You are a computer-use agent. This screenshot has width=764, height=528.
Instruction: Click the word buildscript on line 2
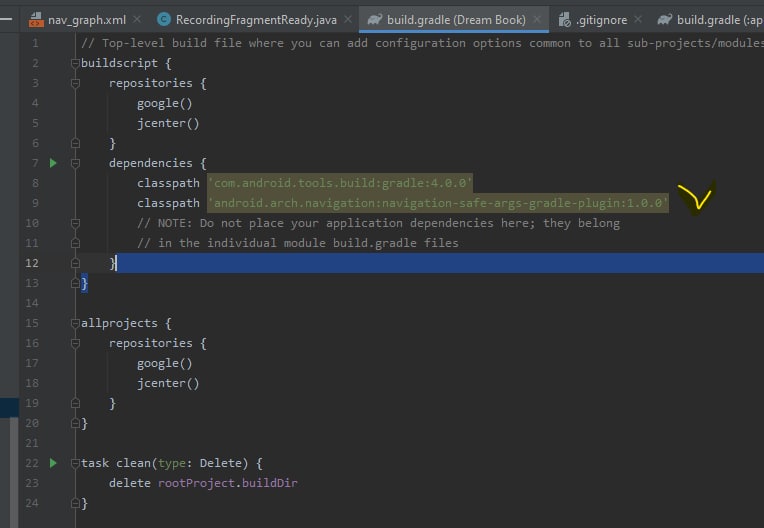coord(119,63)
